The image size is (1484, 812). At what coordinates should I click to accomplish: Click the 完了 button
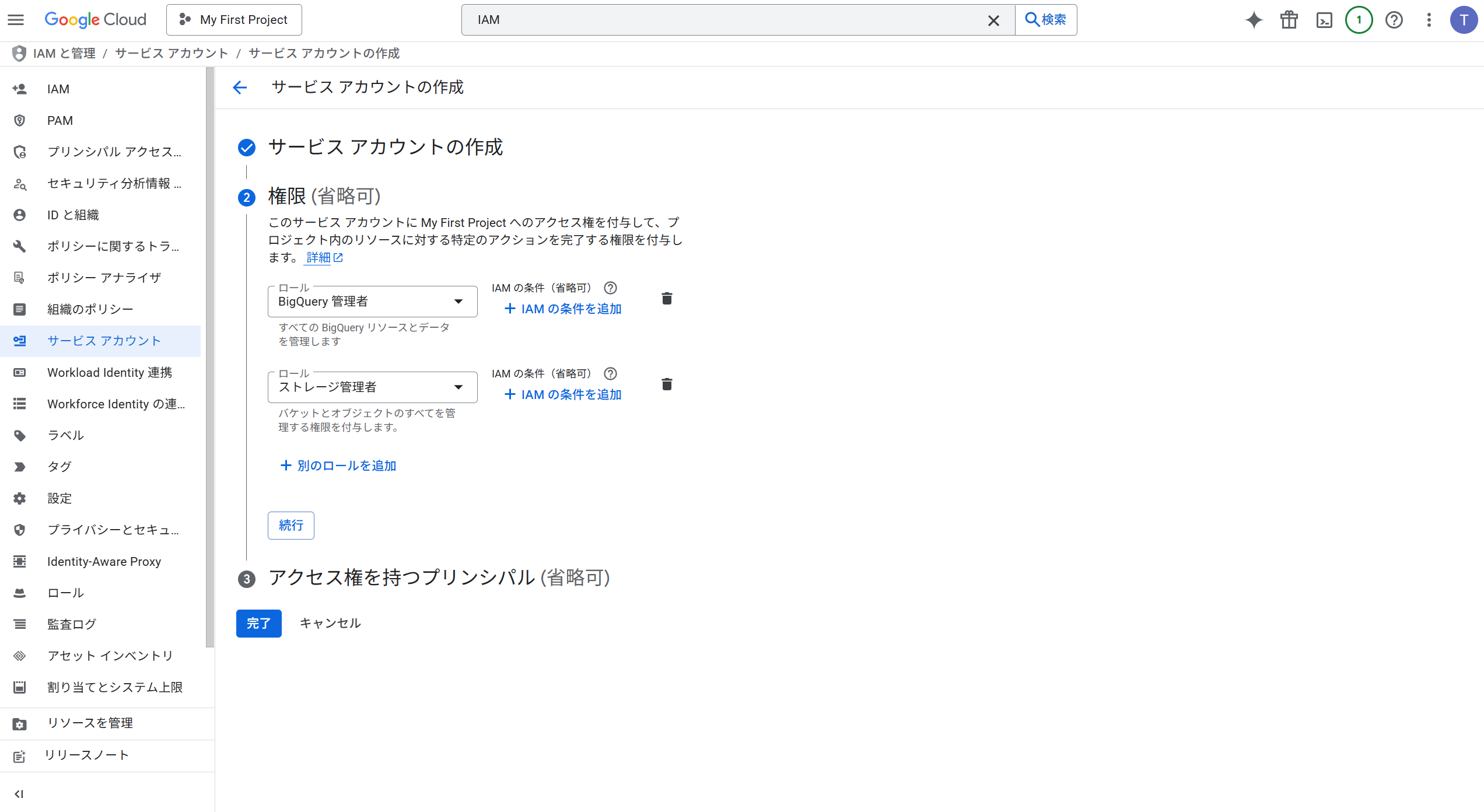258,624
